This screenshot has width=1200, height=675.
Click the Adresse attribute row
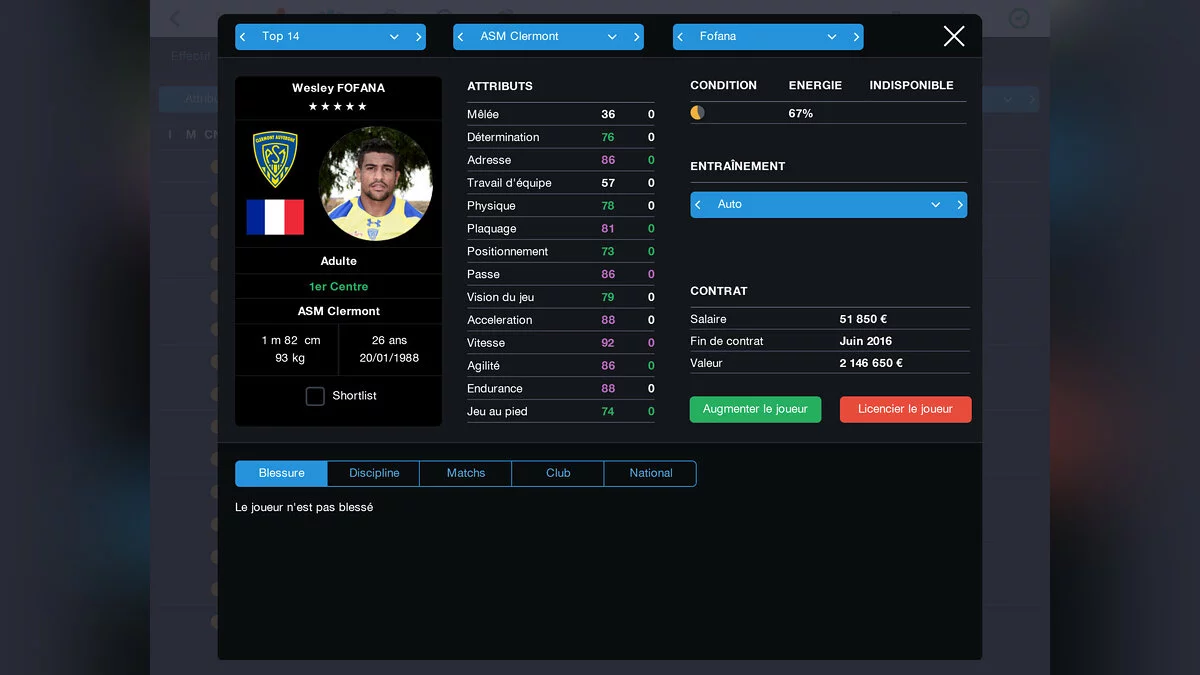point(561,160)
